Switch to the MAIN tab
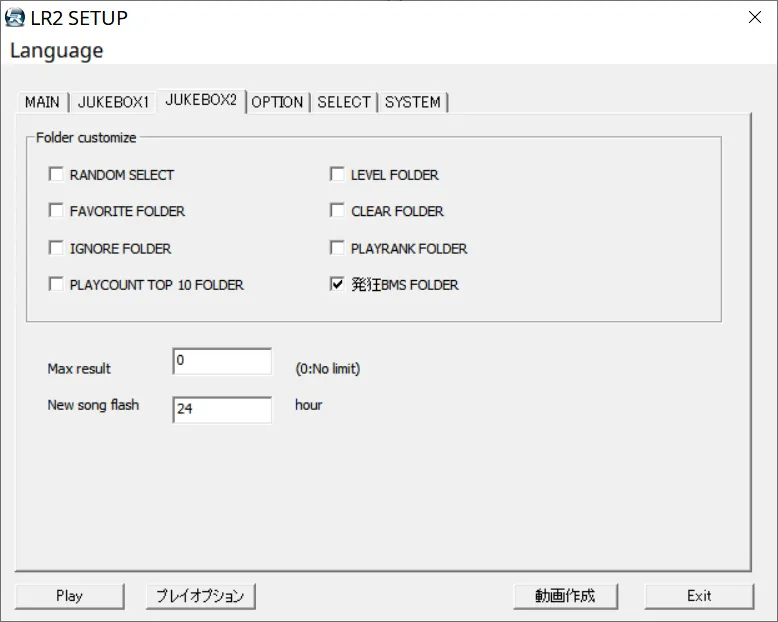 point(42,102)
